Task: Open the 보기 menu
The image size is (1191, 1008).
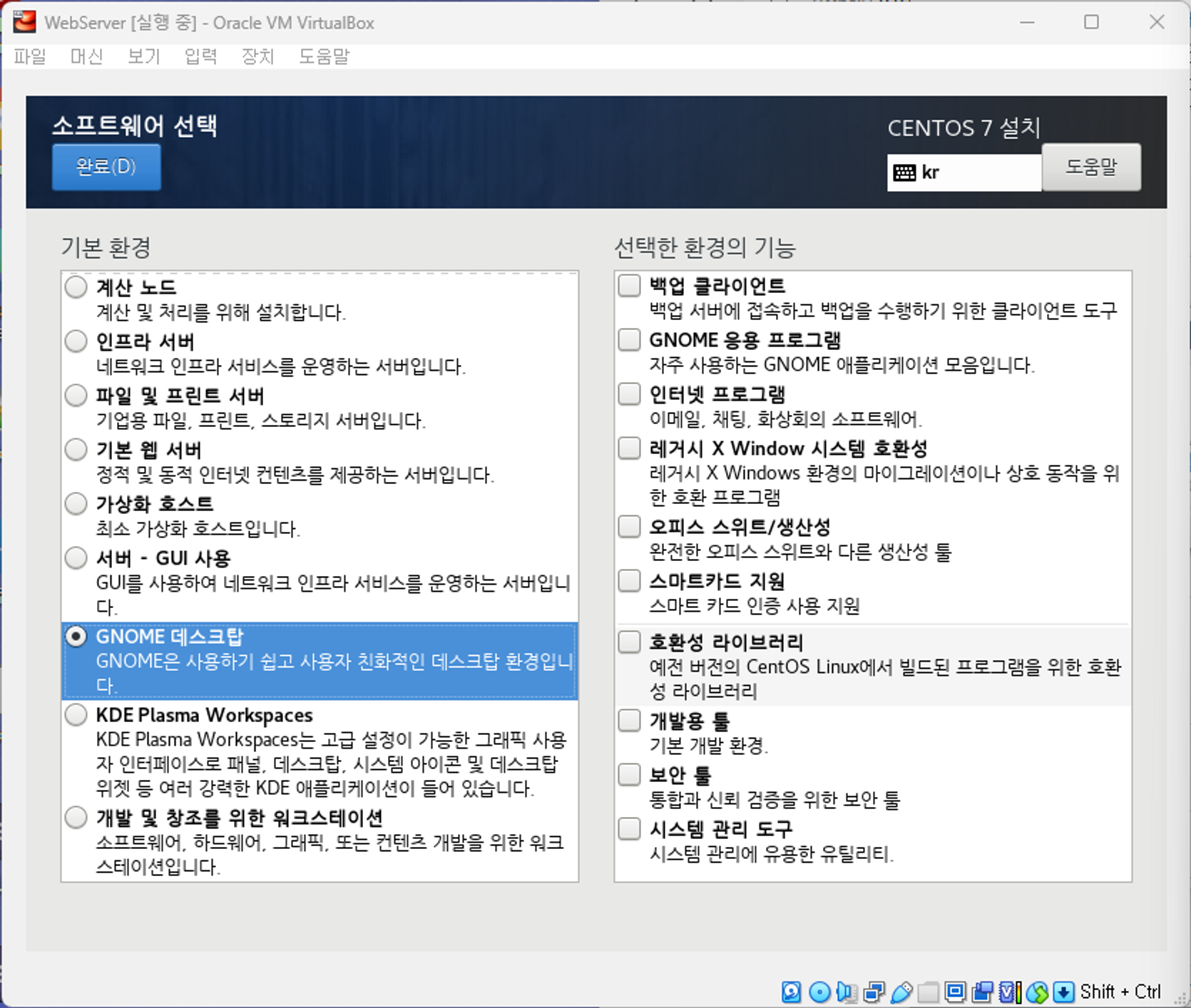Action: tap(144, 56)
